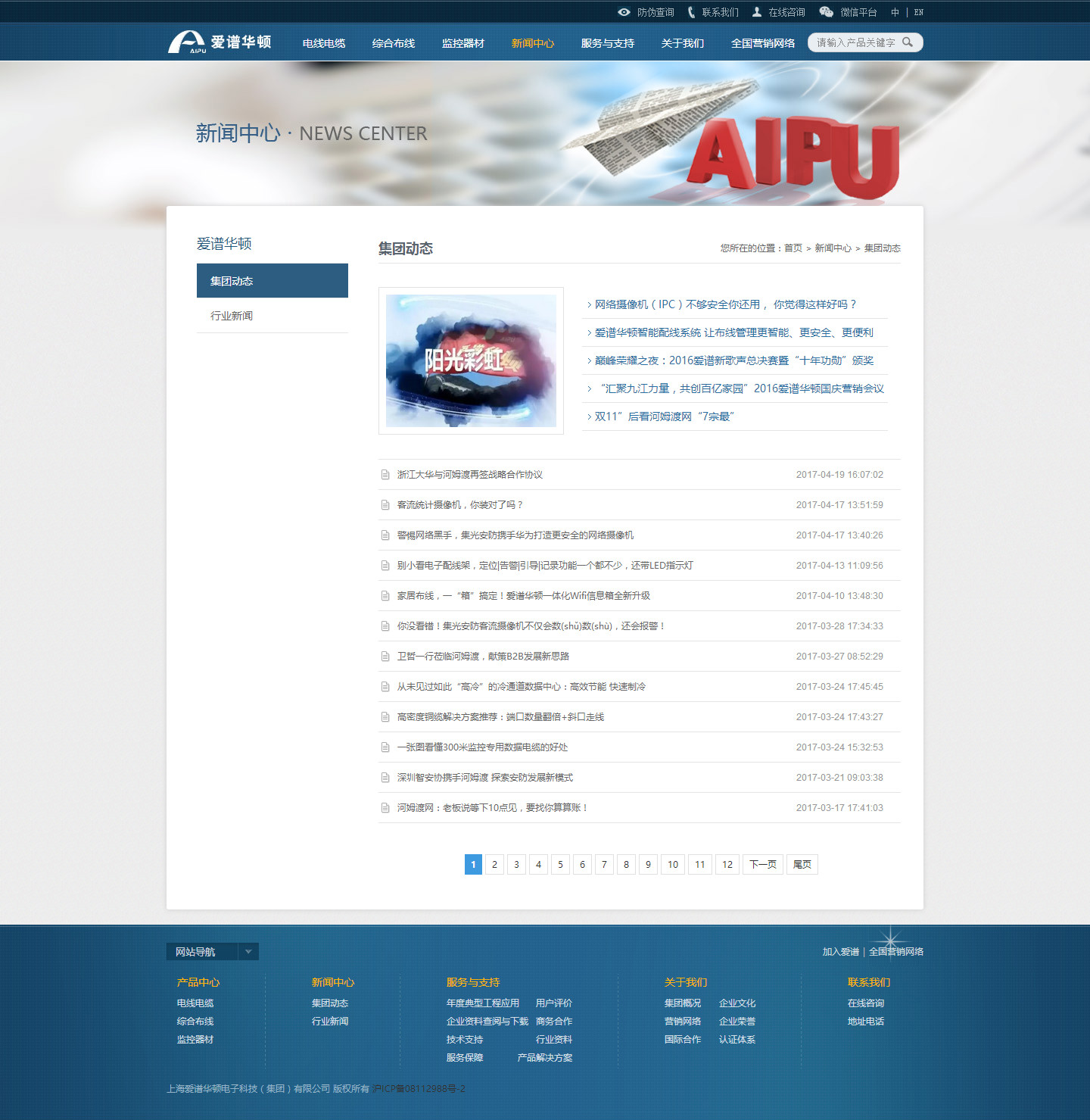Open headline 爱谱华顿智能配线系统
This screenshot has width=1090, height=1120.
click(733, 332)
